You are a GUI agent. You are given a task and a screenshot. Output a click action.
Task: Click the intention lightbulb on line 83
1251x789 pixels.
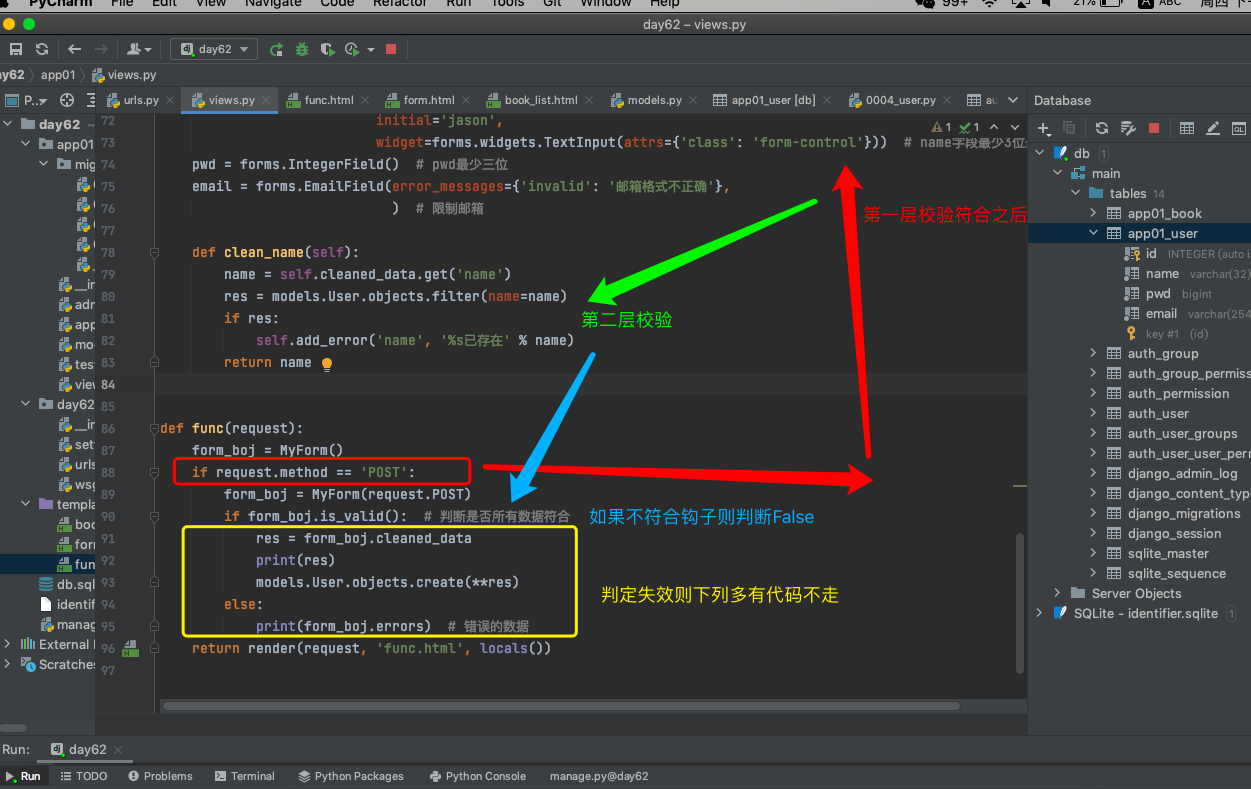[326, 364]
